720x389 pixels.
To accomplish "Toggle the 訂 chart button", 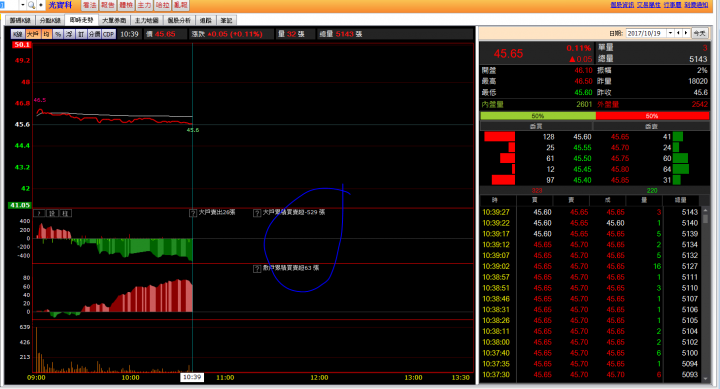I will click(x=81, y=34).
